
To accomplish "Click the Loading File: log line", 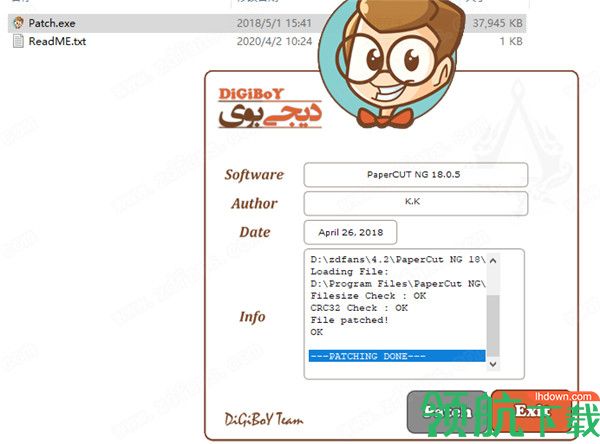I will pyautogui.click(x=349, y=271).
